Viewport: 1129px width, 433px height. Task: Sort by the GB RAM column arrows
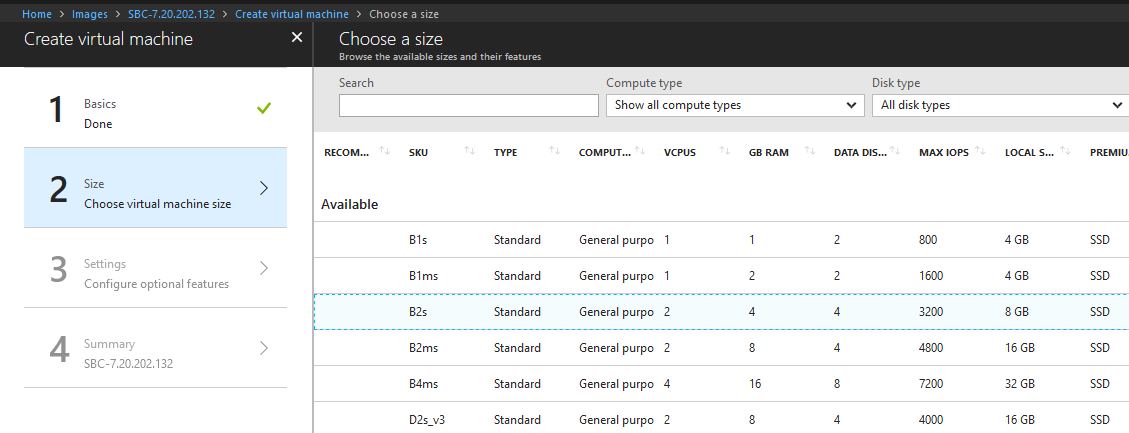pos(810,151)
